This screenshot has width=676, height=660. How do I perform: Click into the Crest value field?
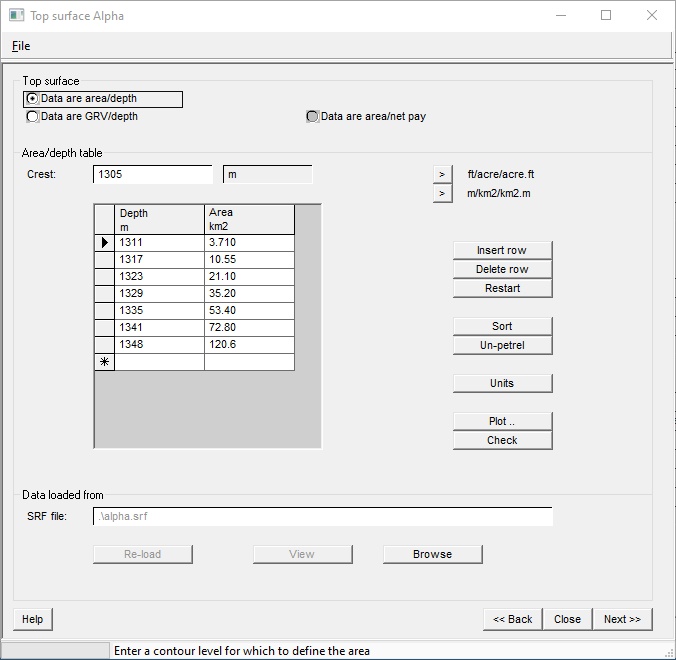[x=152, y=175]
